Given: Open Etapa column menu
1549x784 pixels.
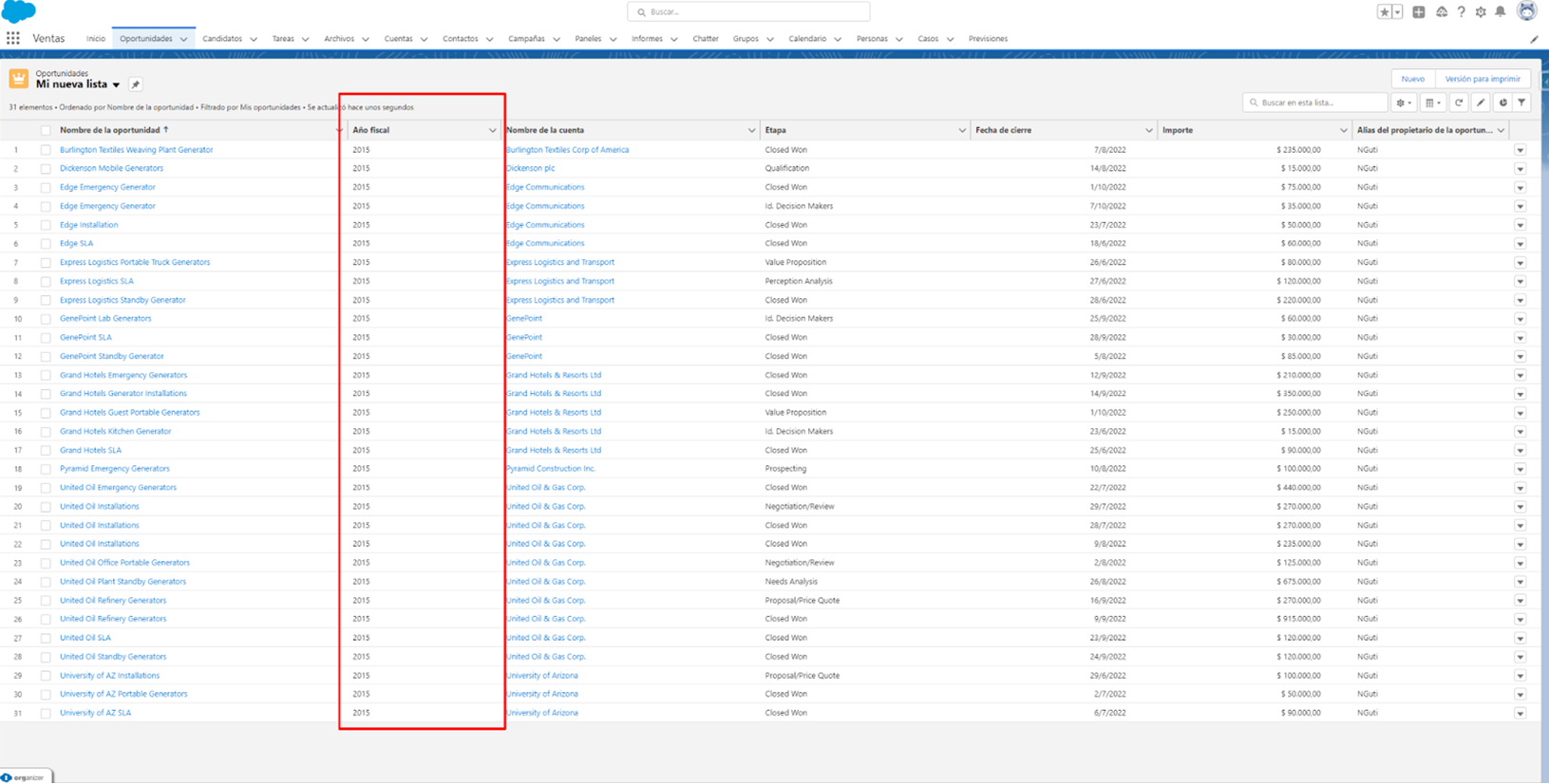Looking at the screenshot, I should coord(962,130).
